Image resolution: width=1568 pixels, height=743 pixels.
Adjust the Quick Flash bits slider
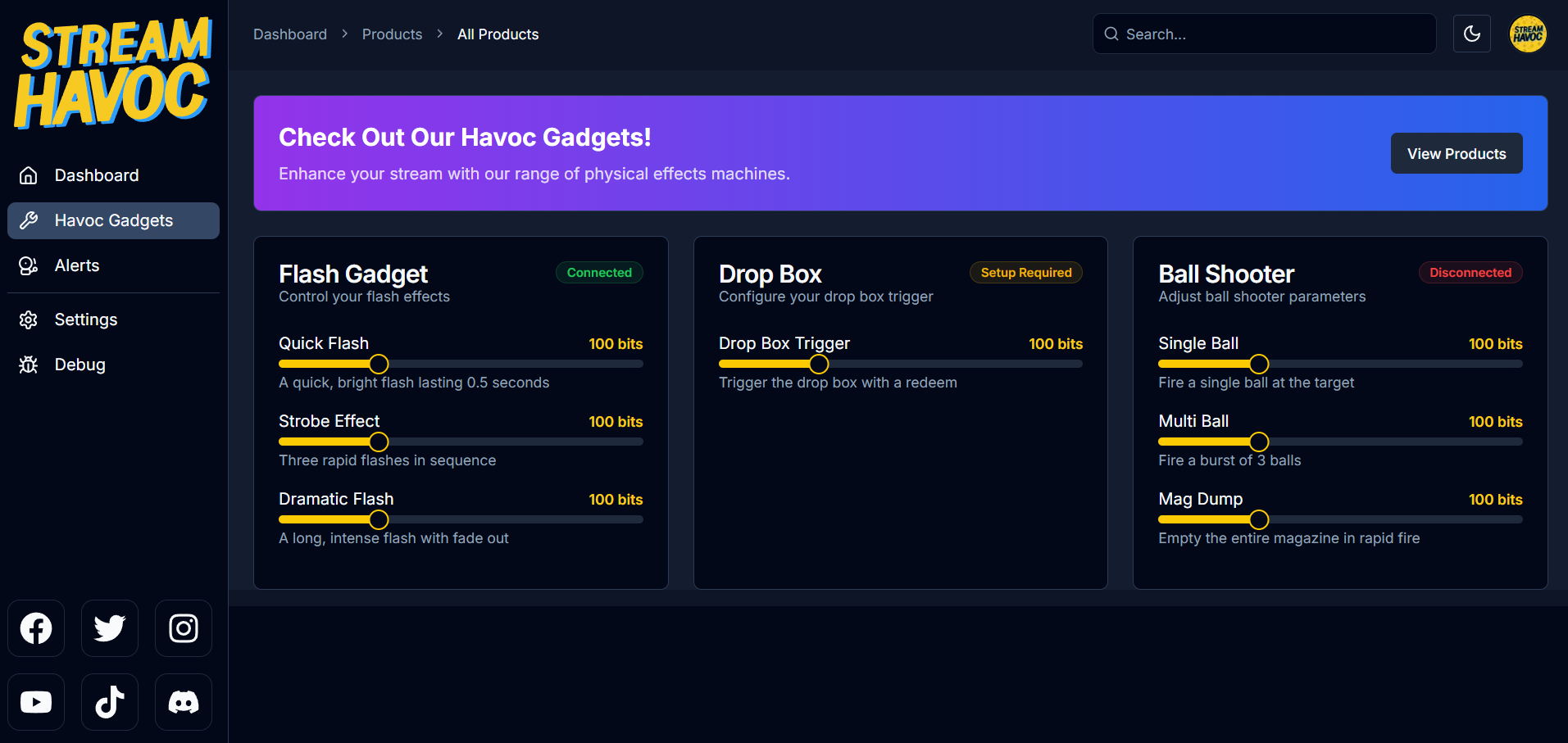(x=461, y=364)
